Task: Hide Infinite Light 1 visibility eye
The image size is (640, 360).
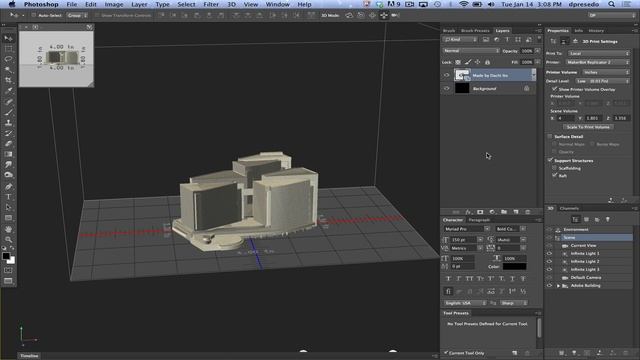Action: (549, 253)
